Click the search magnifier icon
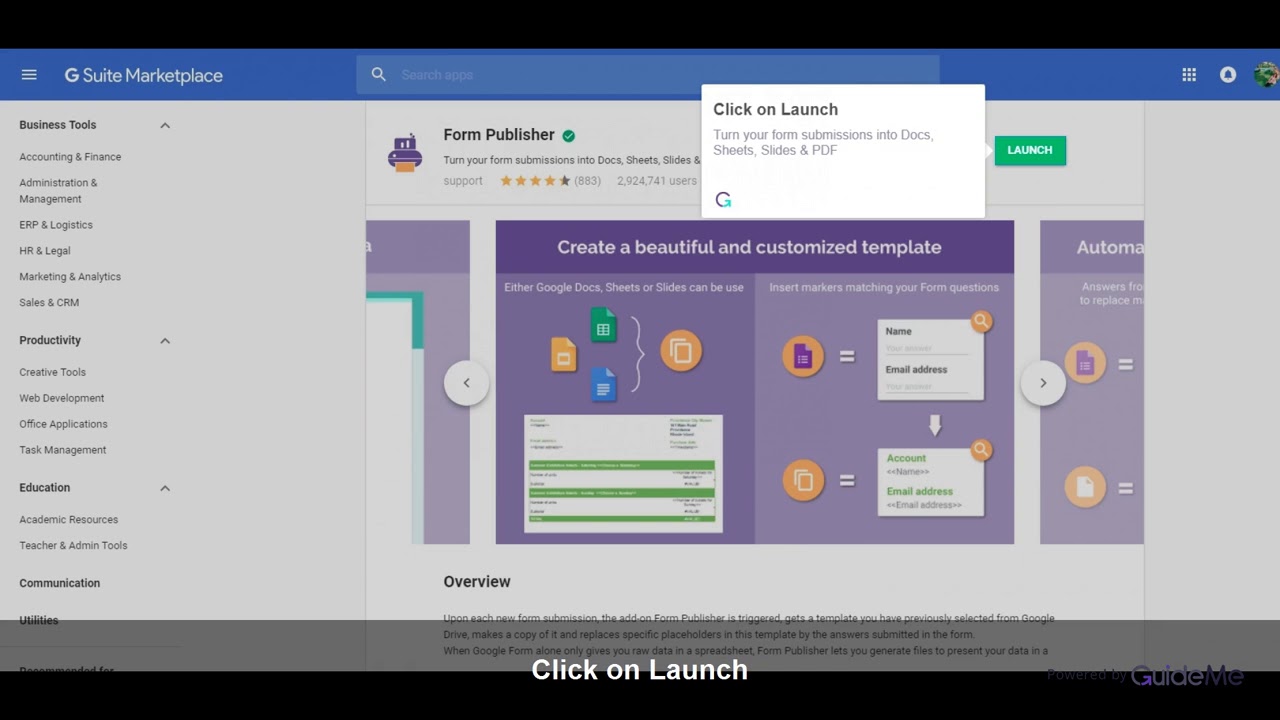 point(378,75)
